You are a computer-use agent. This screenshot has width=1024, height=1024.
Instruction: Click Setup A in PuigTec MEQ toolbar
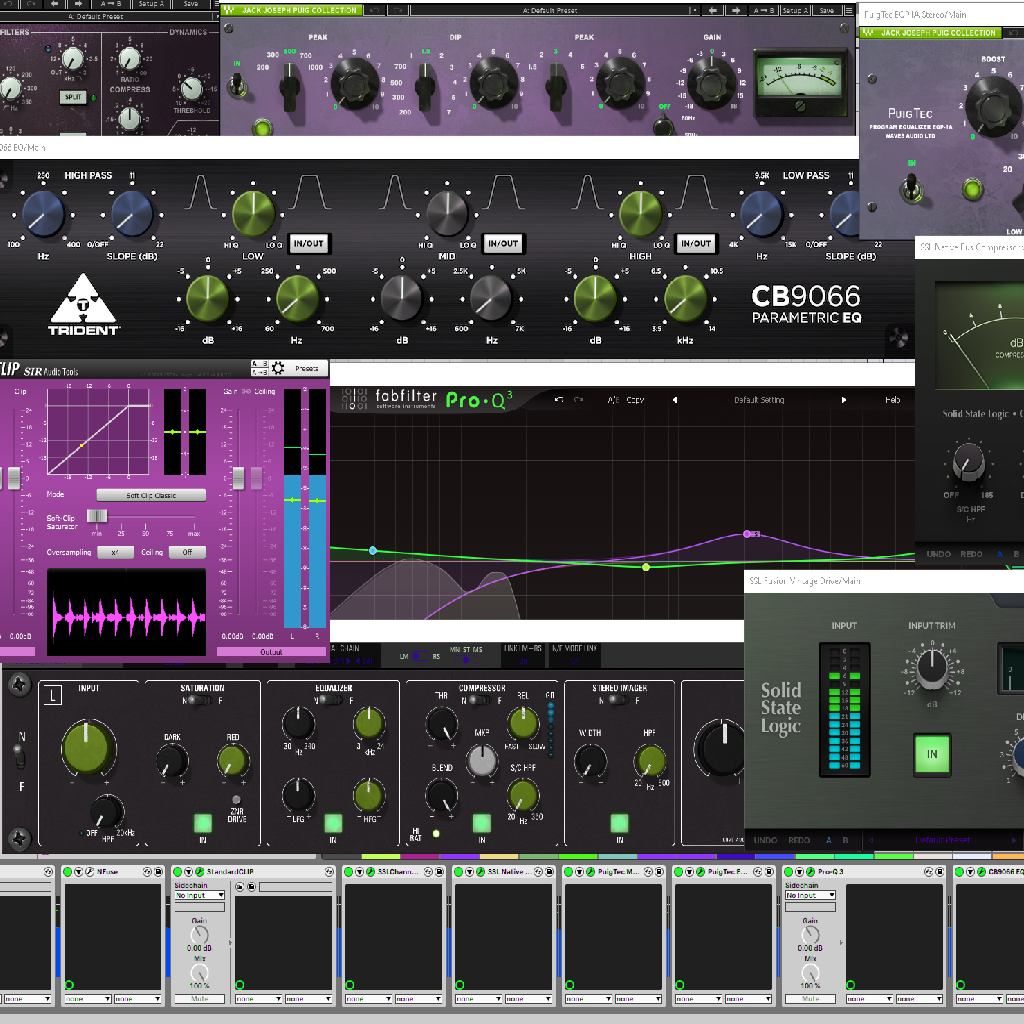795,10
